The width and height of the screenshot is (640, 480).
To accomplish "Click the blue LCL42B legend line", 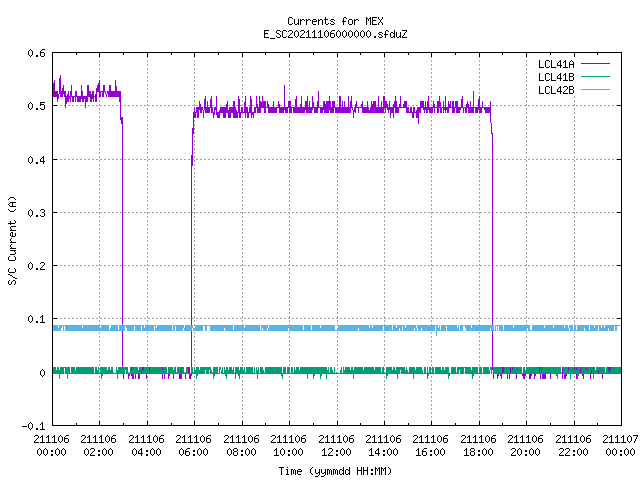I will (x=595, y=89).
